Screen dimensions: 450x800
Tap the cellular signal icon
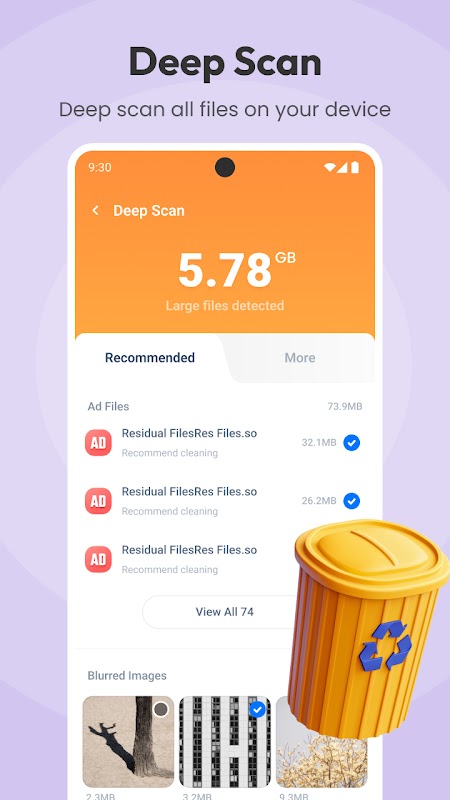342,167
